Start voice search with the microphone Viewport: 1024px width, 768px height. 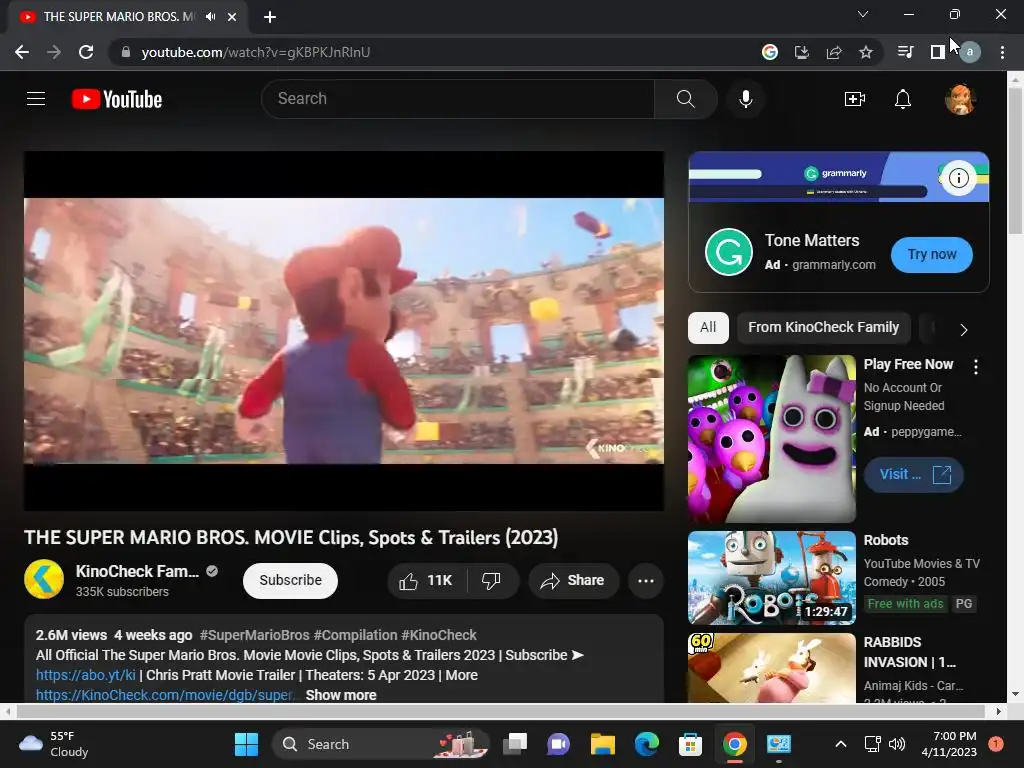pos(746,99)
